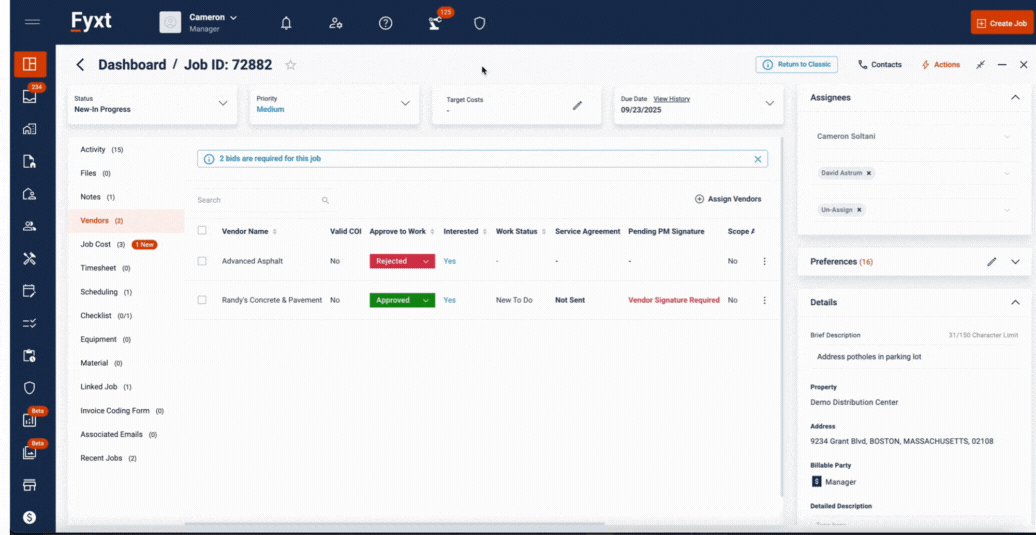Edit Preferences using pencil icon
Screen dimensions: 1036x535
pos(991,262)
